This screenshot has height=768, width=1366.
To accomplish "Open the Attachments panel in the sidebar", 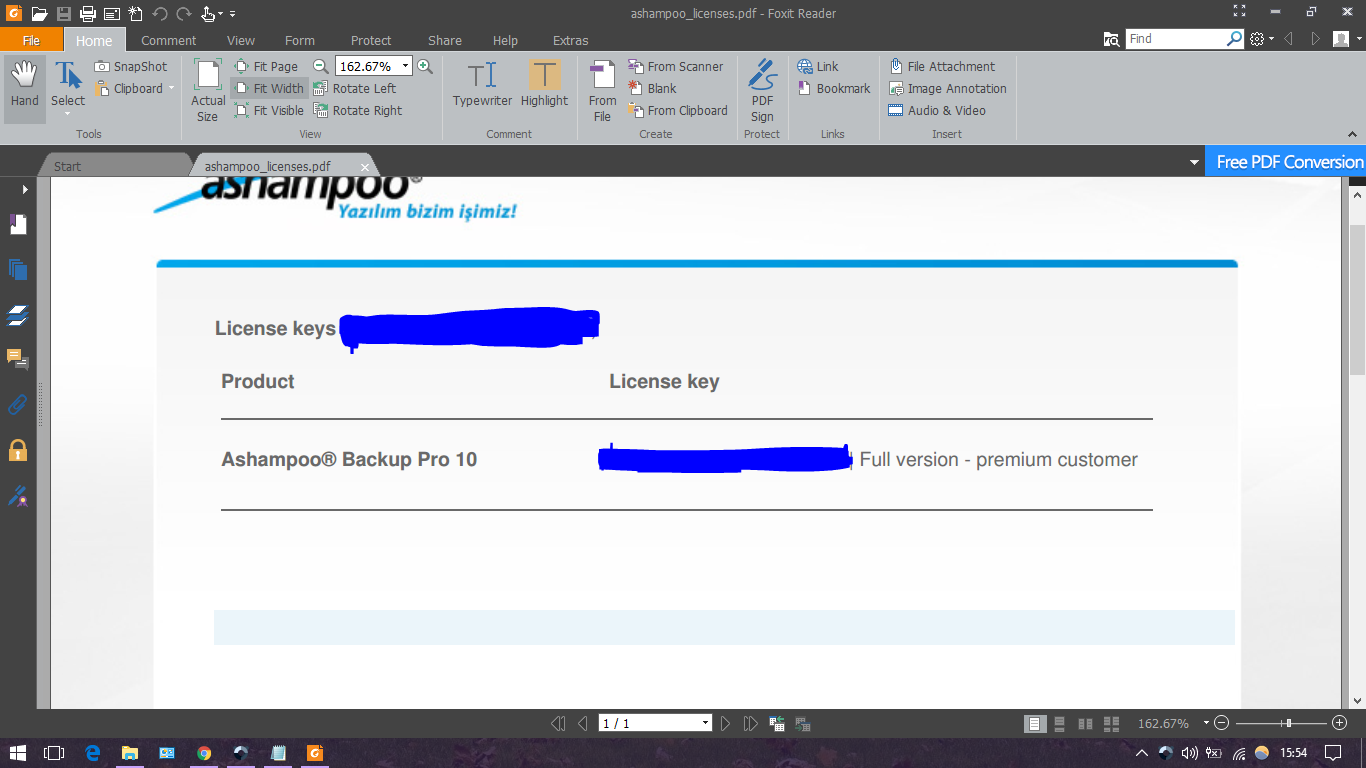I will (18, 404).
